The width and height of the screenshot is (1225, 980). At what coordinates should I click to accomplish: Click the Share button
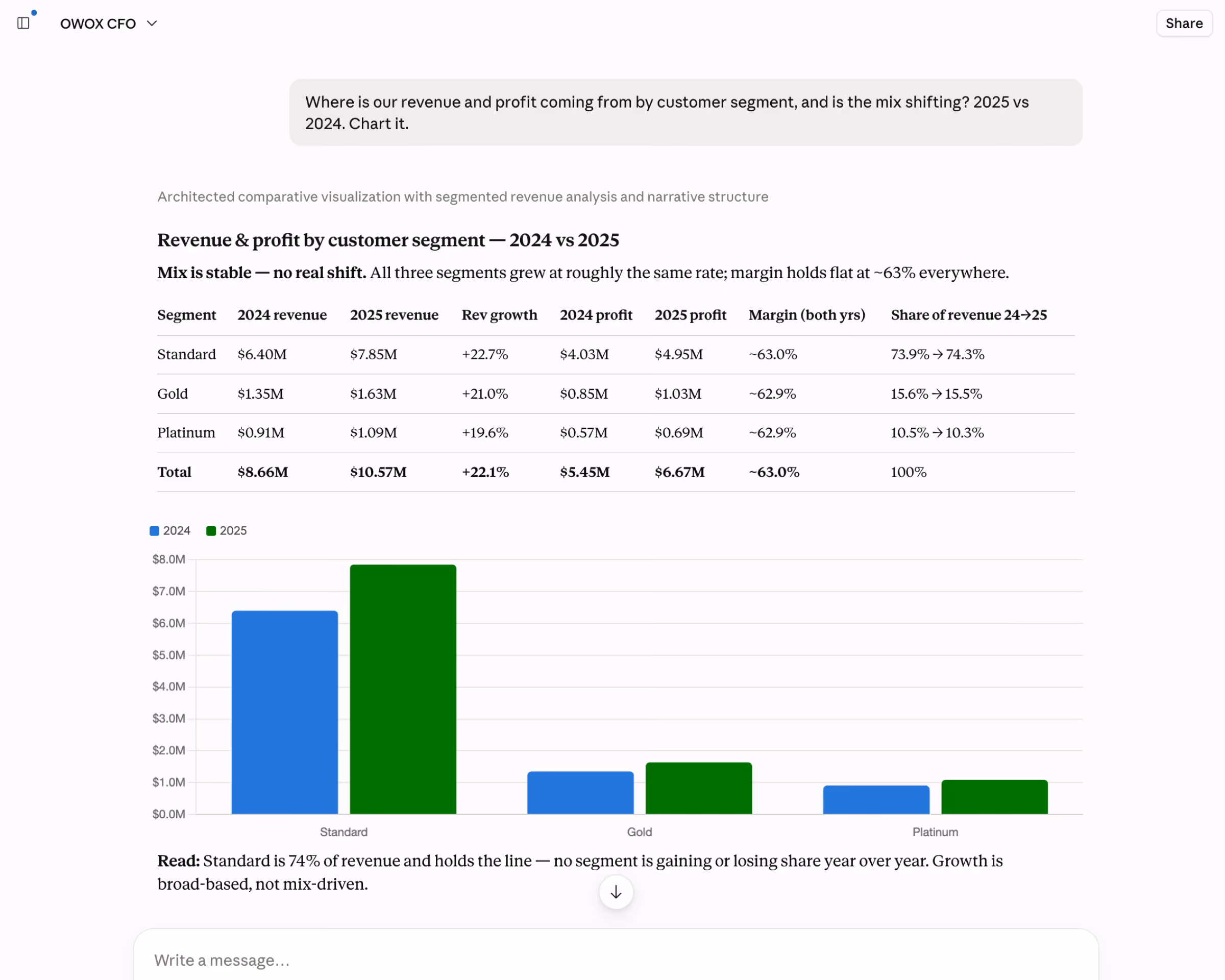coord(1184,23)
